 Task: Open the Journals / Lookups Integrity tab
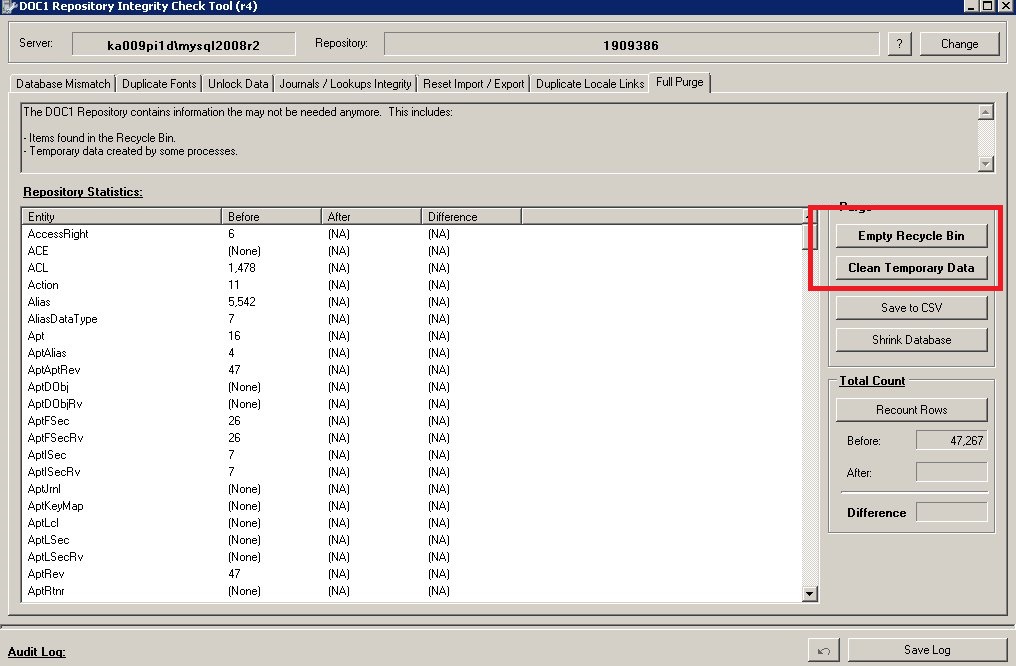pyautogui.click(x=343, y=84)
